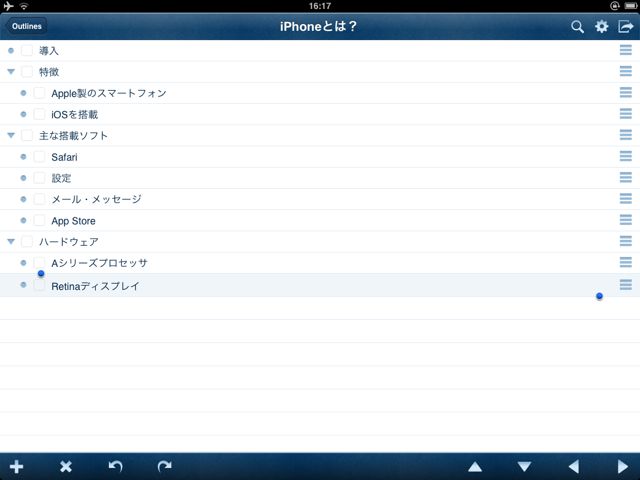Redo the last action
This screenshot has width=640, height=480.
tap(164, 466)
